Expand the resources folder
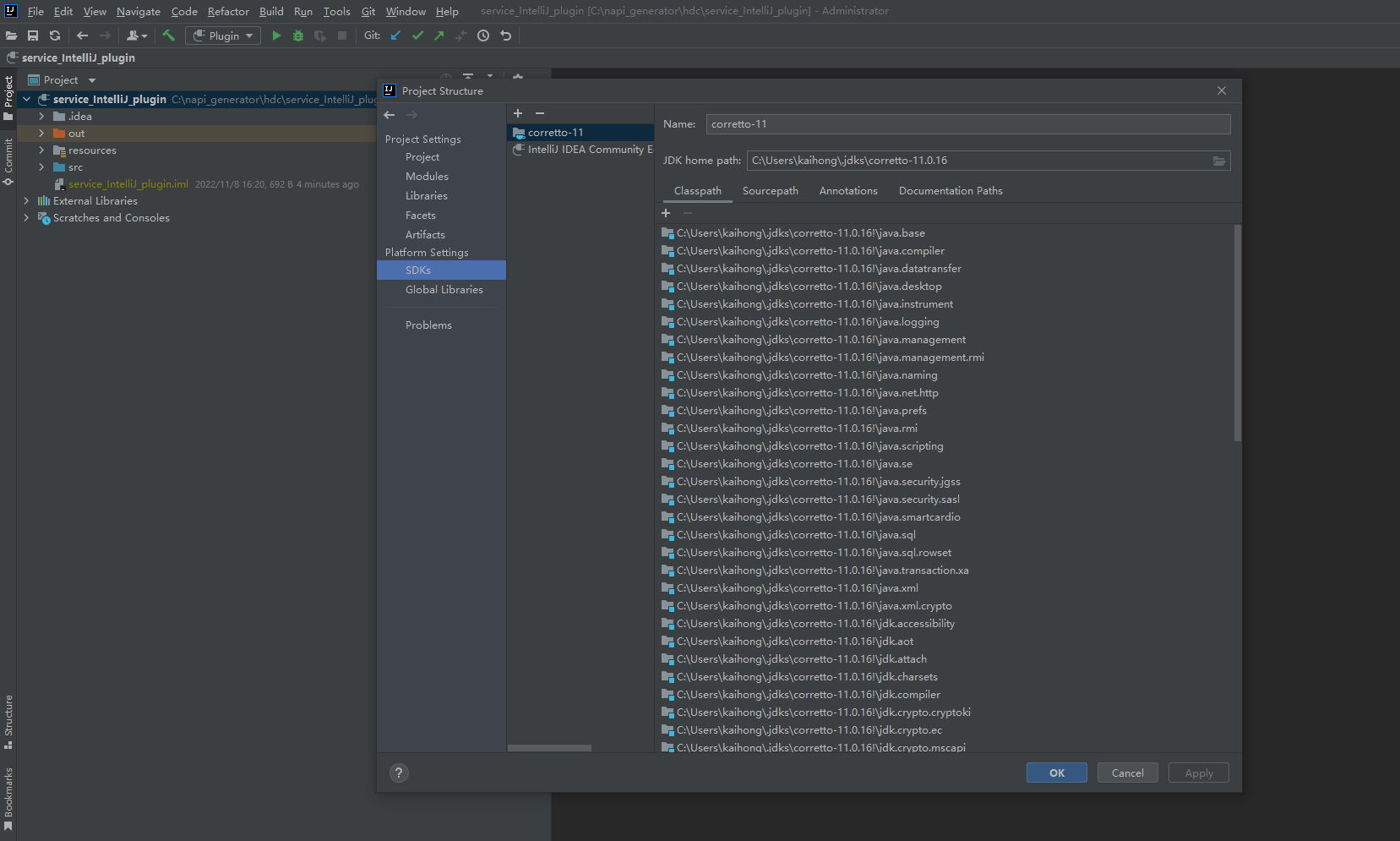1400x841 pixels. (x=41, y=150)
